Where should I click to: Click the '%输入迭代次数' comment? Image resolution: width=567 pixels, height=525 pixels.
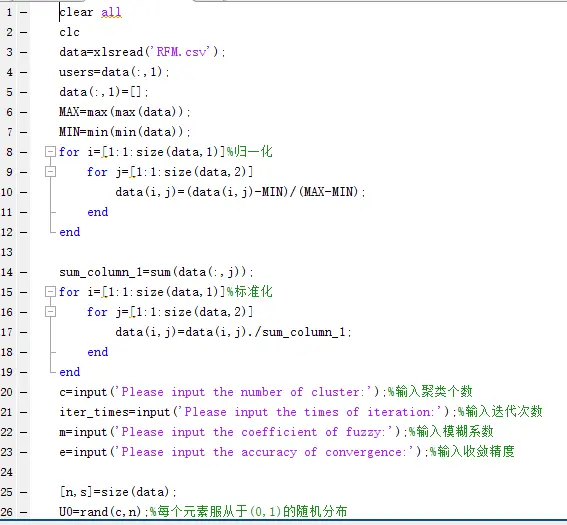click(x=500, y=411)
